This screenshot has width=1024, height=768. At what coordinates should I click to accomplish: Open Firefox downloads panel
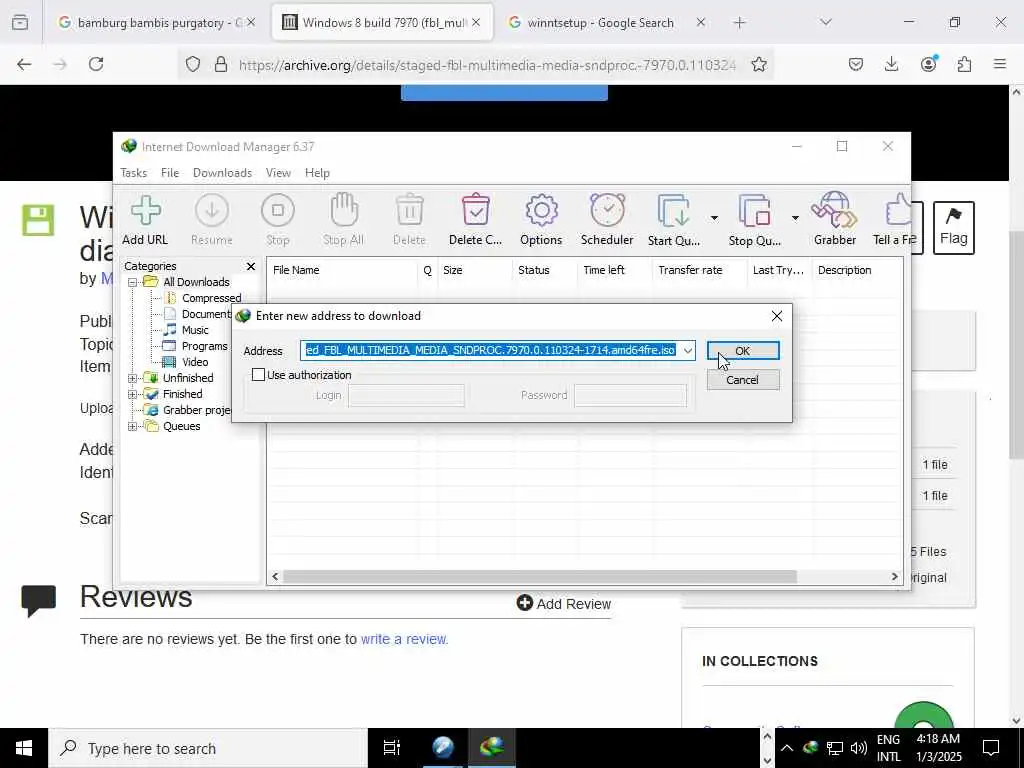[891, 64]
